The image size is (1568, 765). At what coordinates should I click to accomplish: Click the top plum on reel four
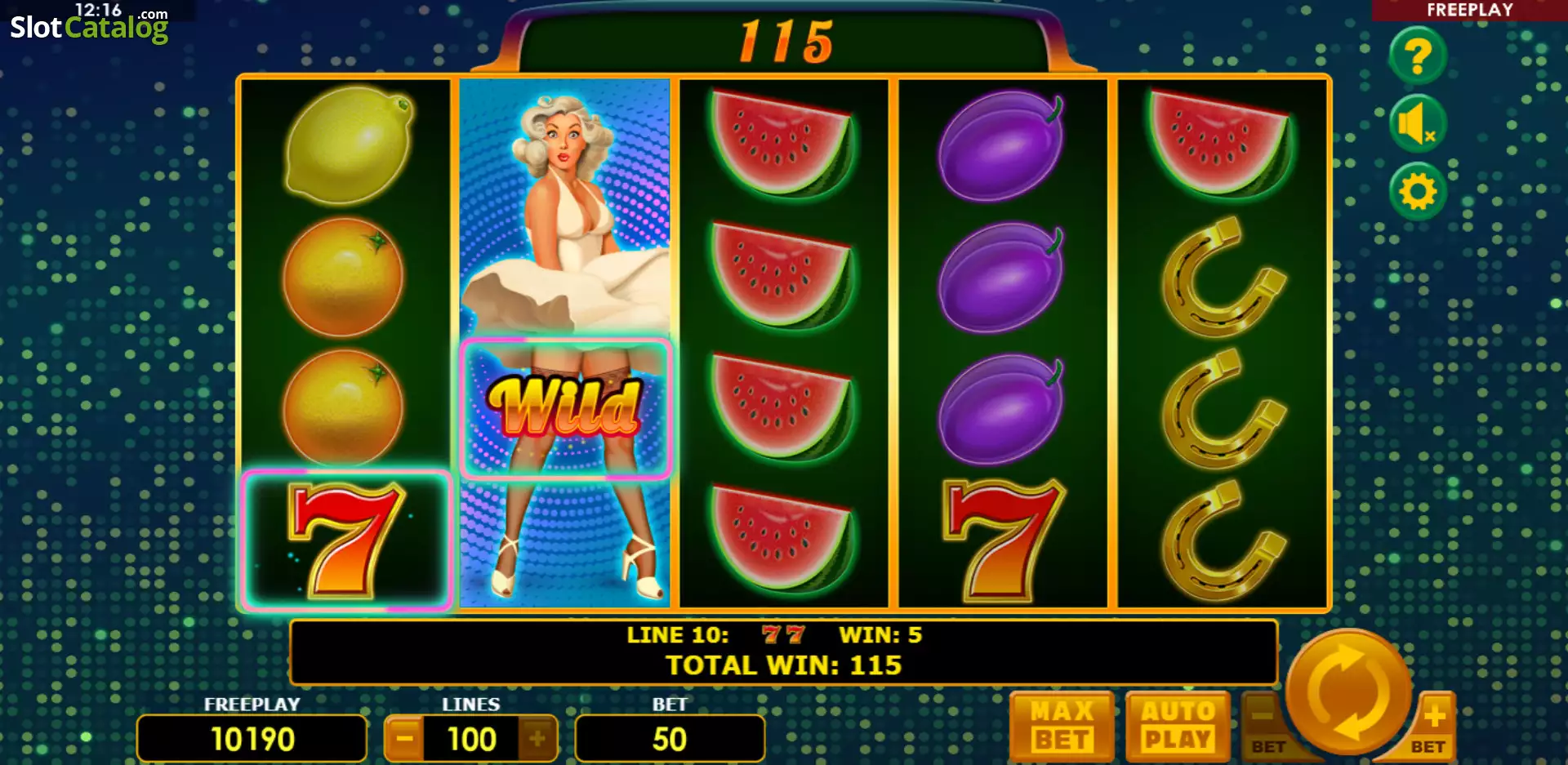coord(1002,145)
